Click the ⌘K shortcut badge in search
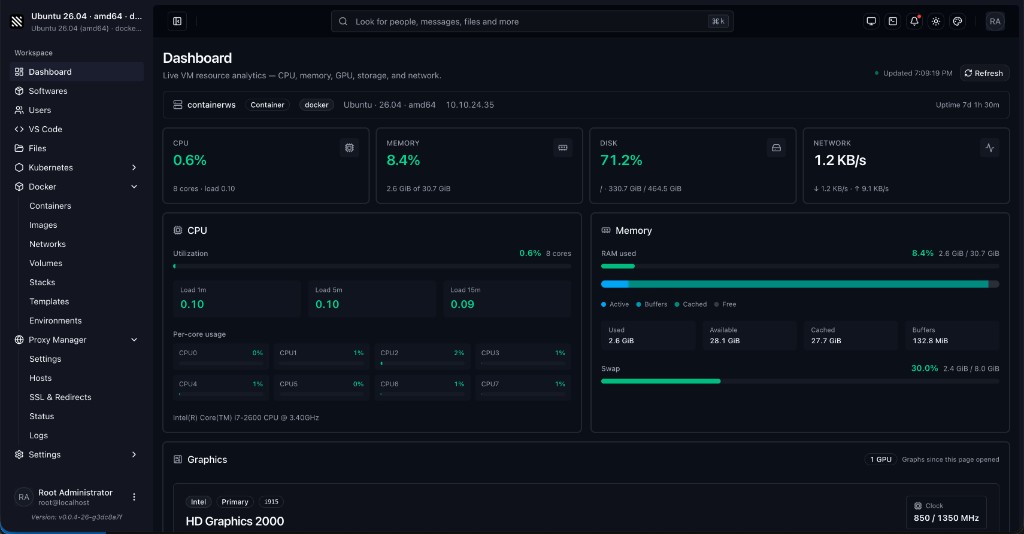The width and height of the screenshot is (1024, 534). coord(718,22)
